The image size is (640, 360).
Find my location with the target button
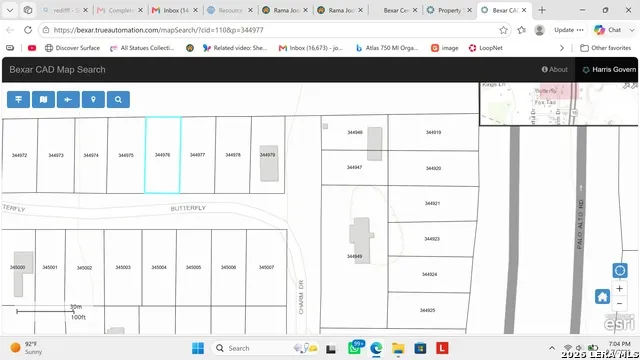tap(620, 270)
